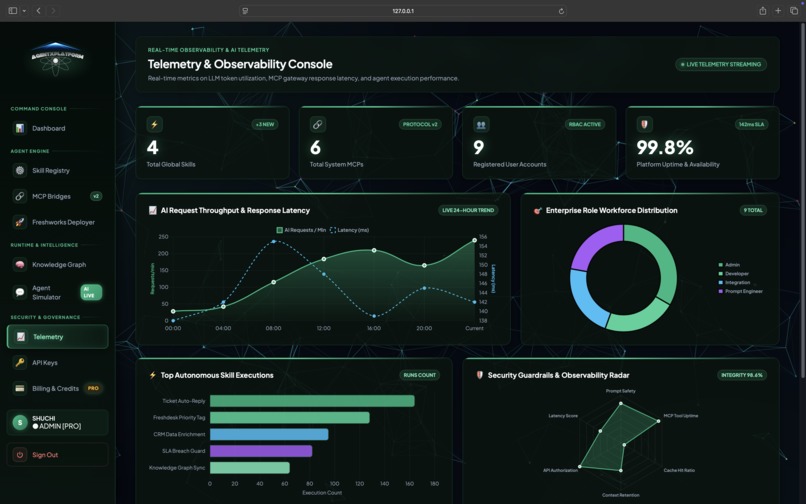
Task: Toggle Latency (ms) legend series
Action: click(x=350, y=230)
